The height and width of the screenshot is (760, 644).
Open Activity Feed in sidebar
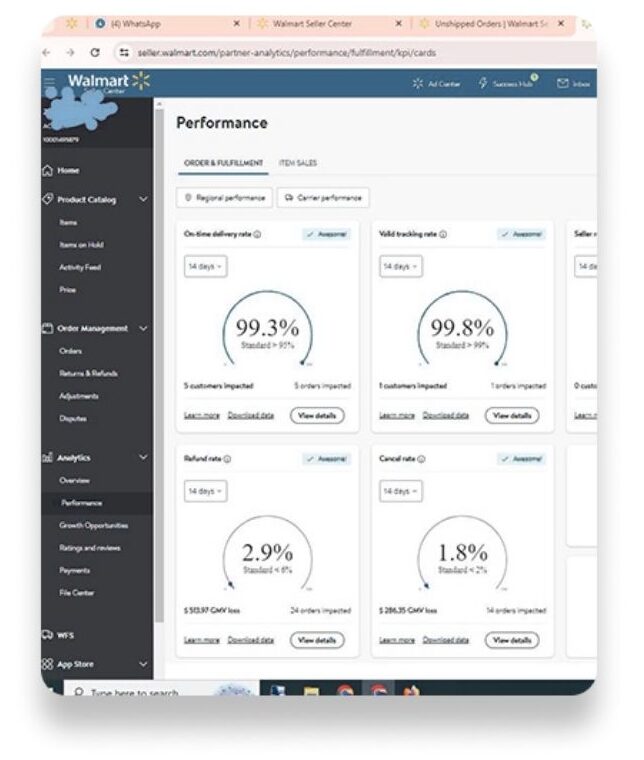tap(80, 267)
